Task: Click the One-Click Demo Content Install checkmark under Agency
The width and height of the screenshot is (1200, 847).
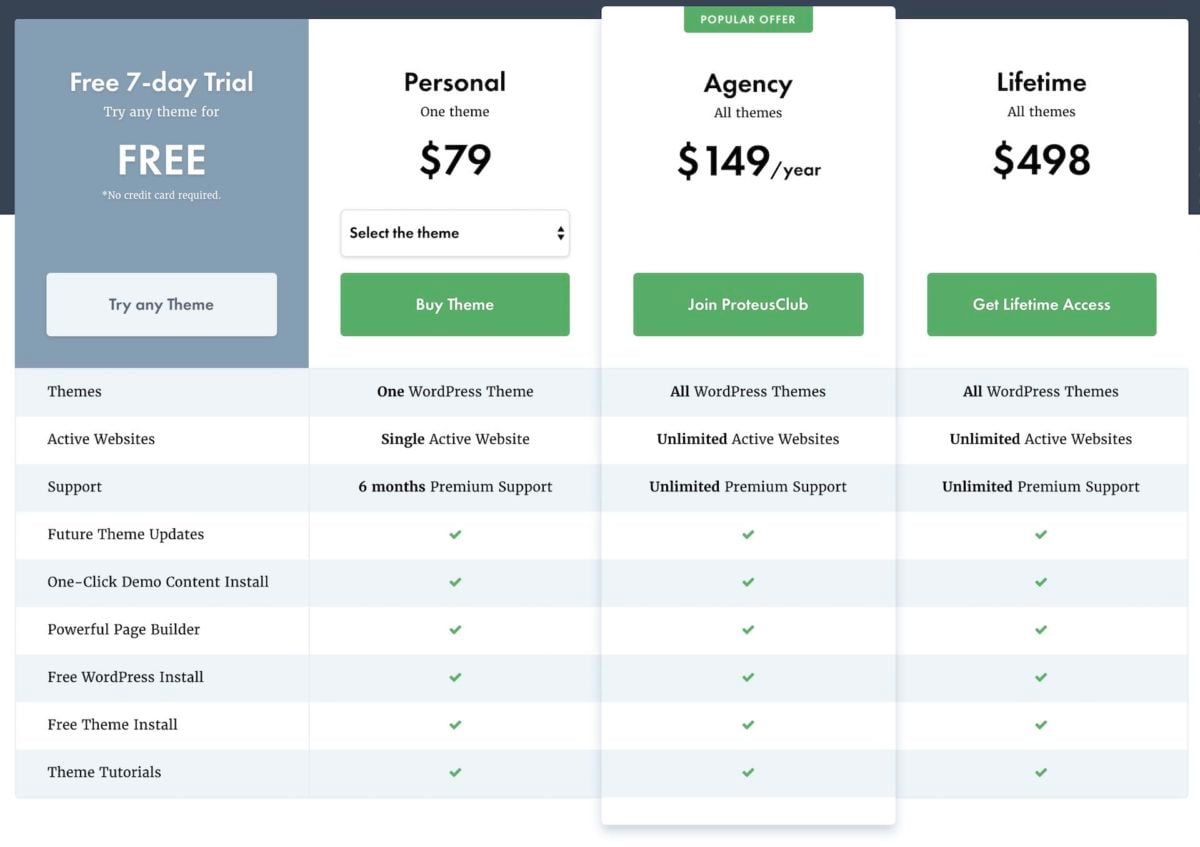Action: pyautogui.click(x=748, y=582)
